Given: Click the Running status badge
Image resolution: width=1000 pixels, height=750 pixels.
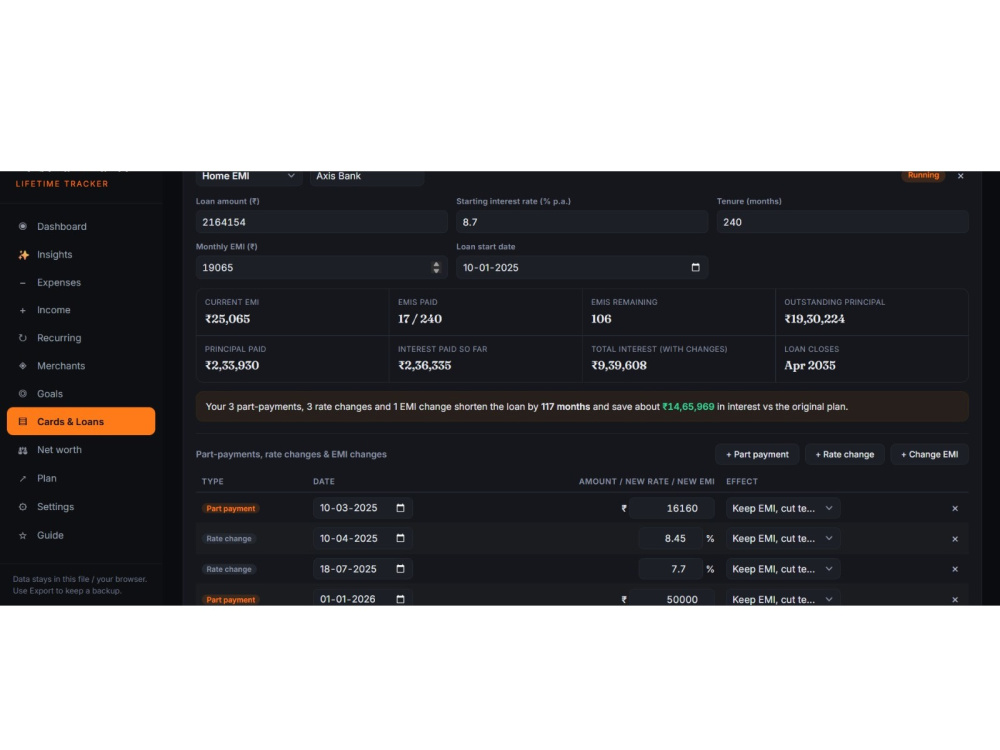Looking at the screenshot, I should tap(923, 175).
